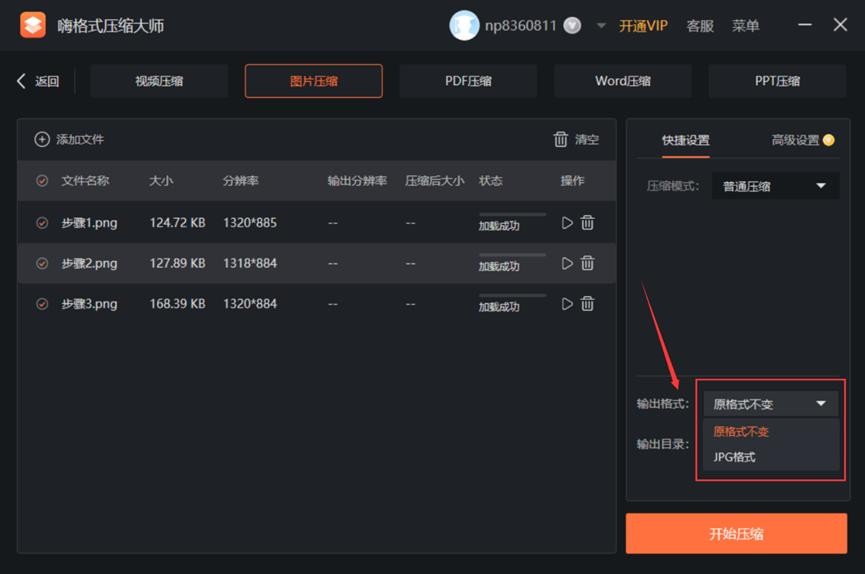Click the play icon for 步骤2.png
The height and width of the screenshot is (574, 865).
(567, 263)
